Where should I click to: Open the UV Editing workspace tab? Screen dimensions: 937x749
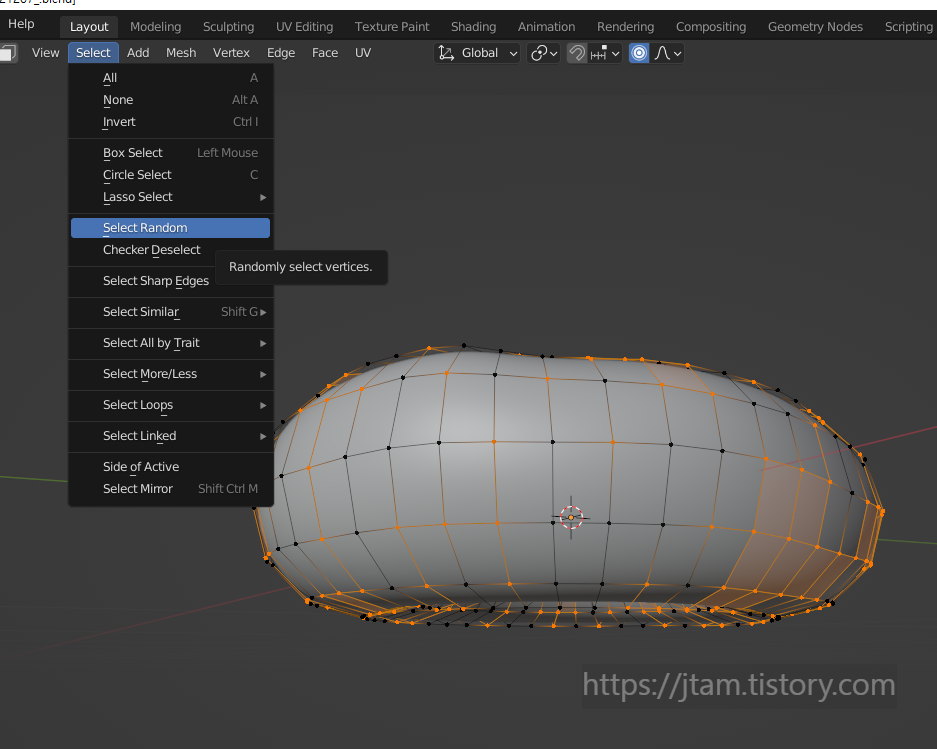click(x=304, y=27)
